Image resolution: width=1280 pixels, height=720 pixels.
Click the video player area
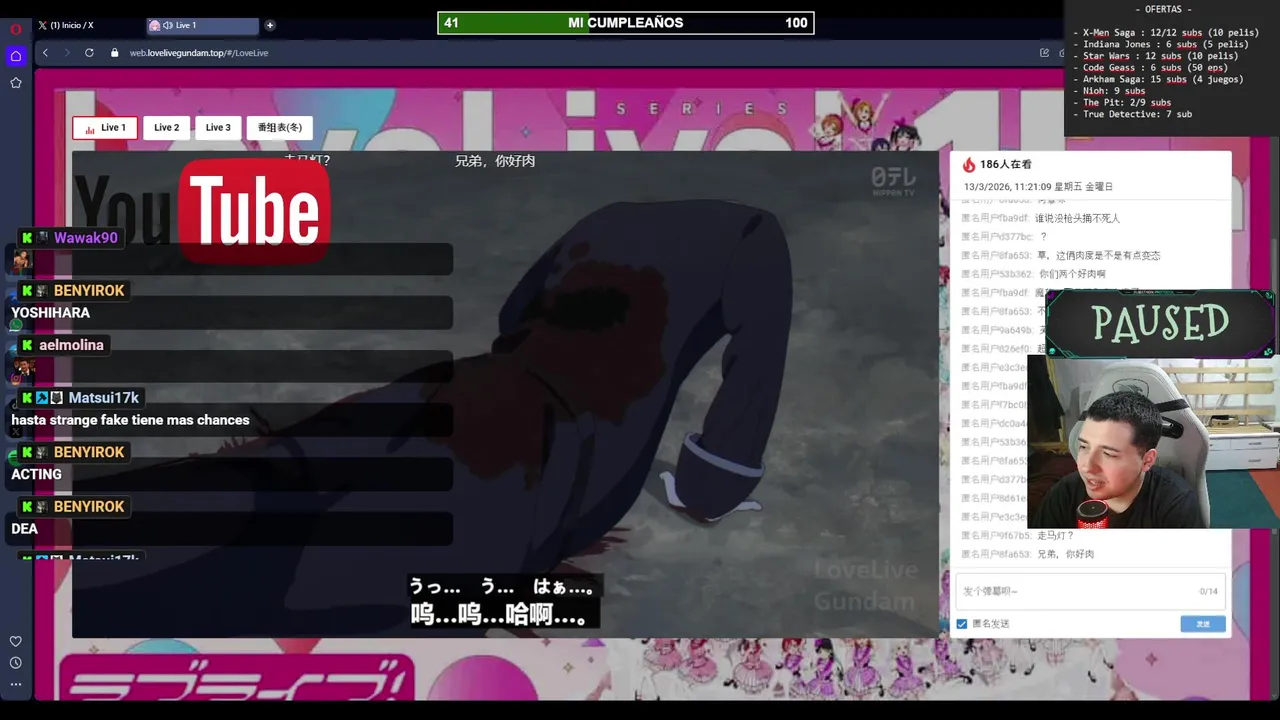point(505,395)
